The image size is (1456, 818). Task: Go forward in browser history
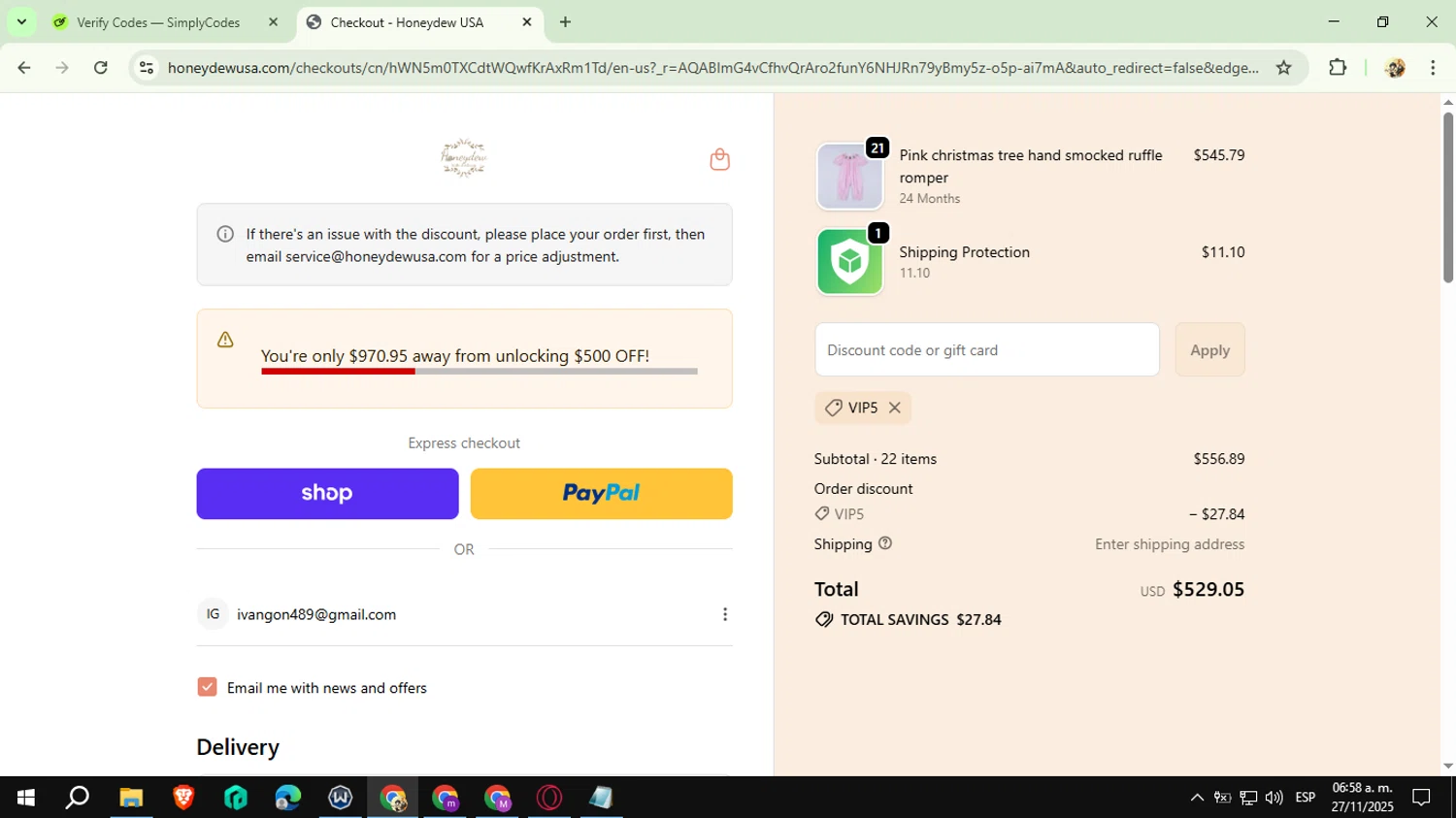tap(62, 68)
